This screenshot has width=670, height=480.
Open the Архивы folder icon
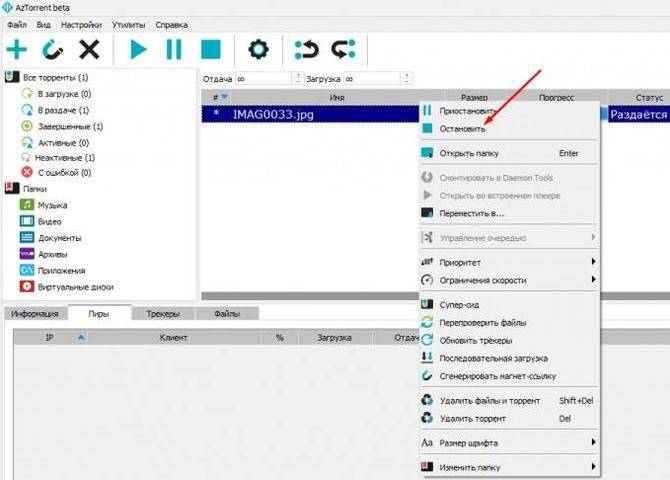pos(27,254)
